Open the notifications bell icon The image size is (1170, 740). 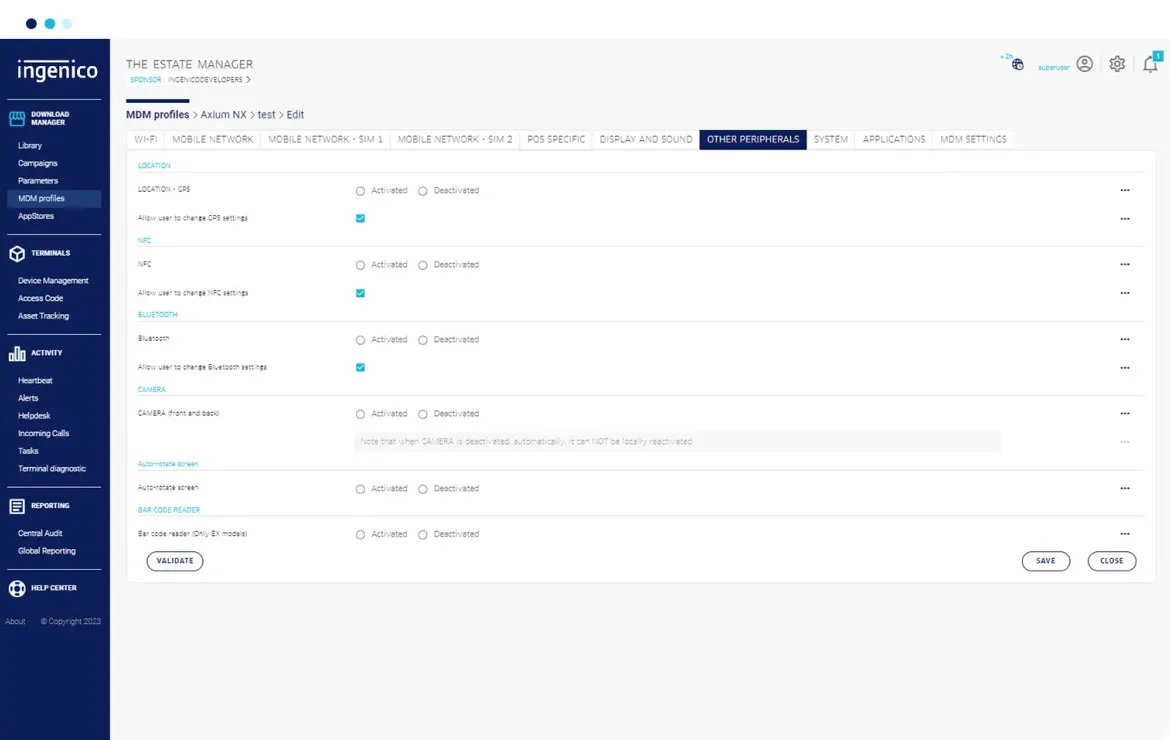pyautogui.click(x=1150, y=65)
